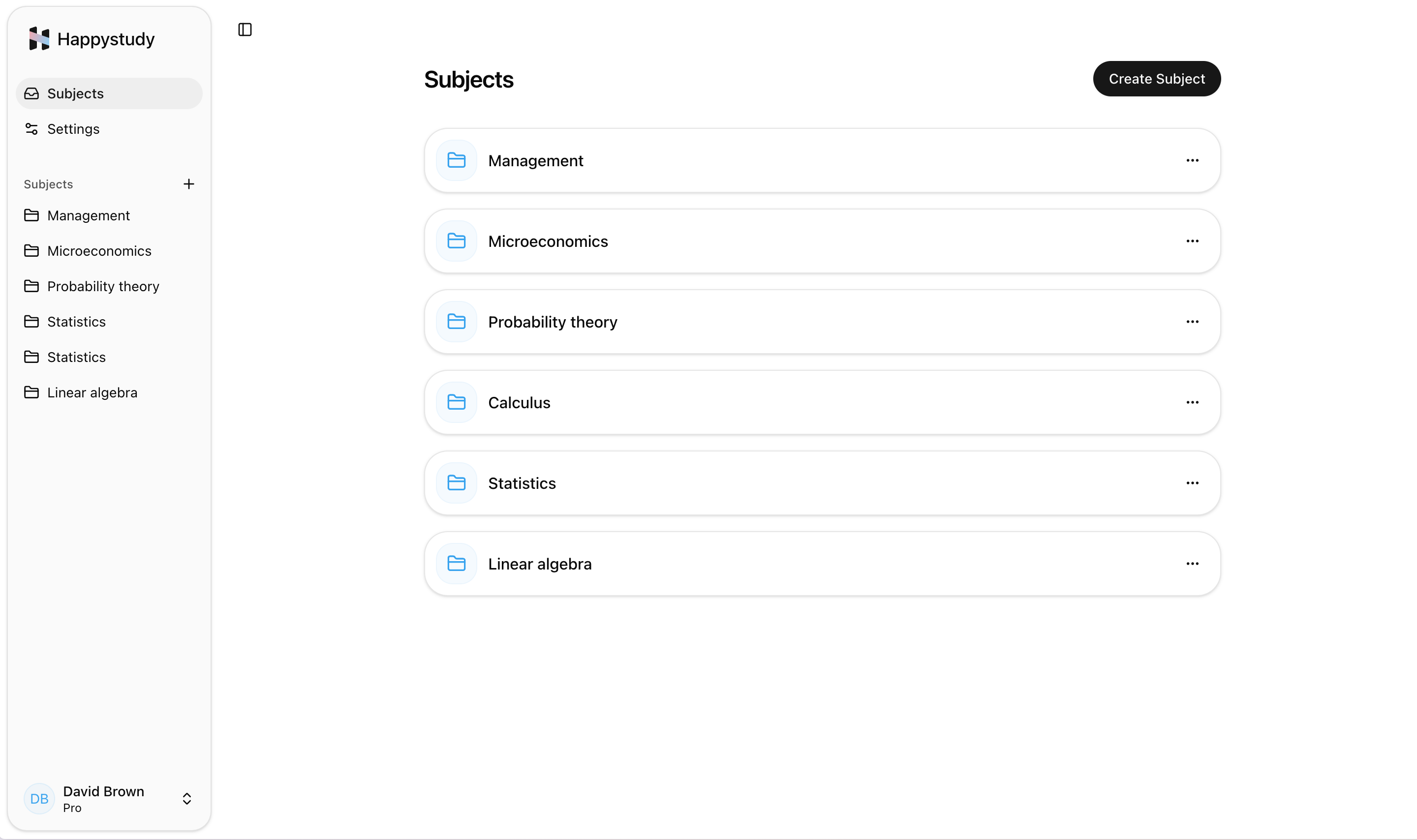Open the Management card options menu
Image resolution: width=1417 pixels, height=840 pixels.
tap(1192, 160)
